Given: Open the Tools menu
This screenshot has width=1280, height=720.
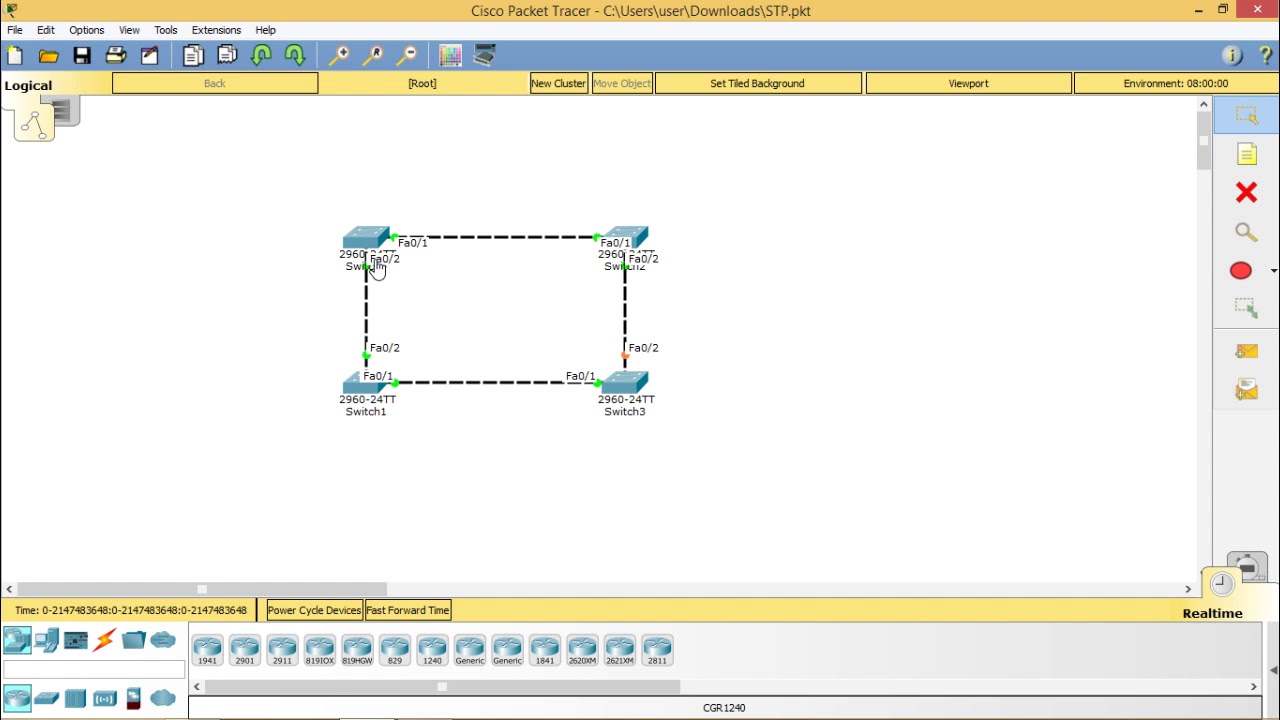Looking at the screenshot, I should tap(166, 30).
